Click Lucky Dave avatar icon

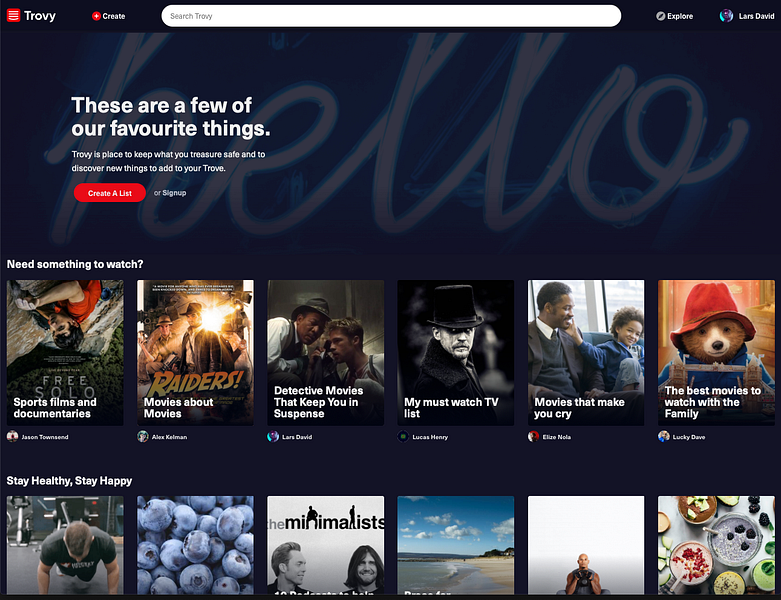(664, 437)
